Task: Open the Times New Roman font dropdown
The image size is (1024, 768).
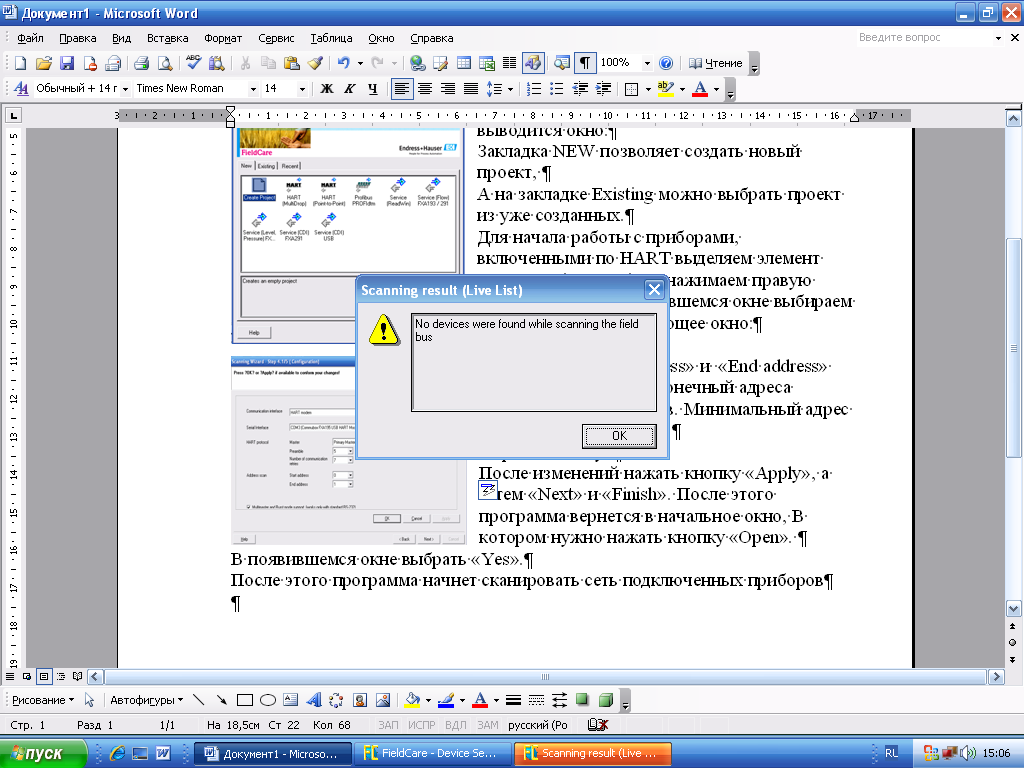Action: click(x=253, y=88)
